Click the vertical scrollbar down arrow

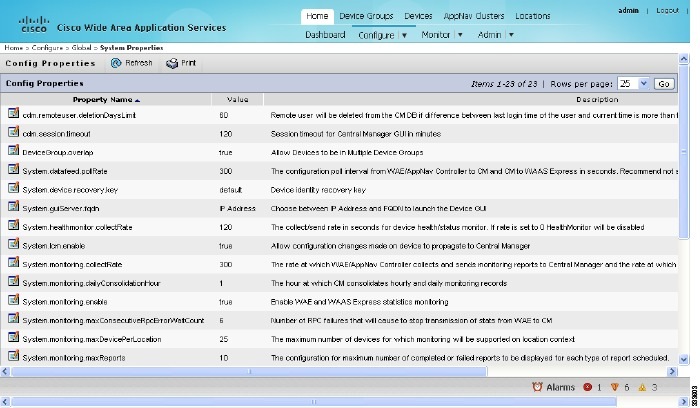point(683,359)
